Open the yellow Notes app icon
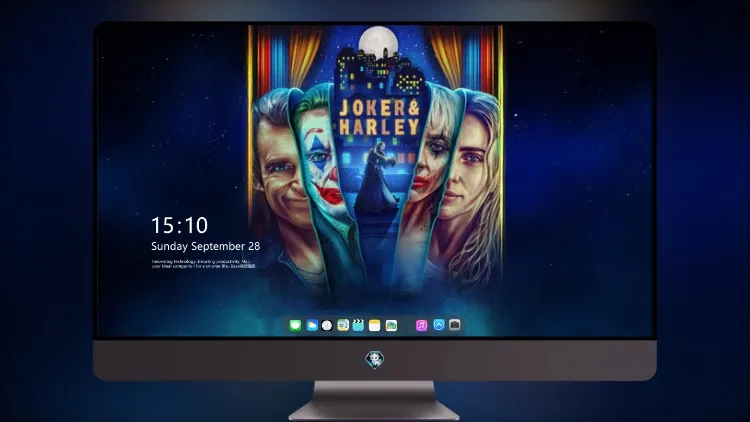Image resolution: width=750 pixels, height=422 pixels. pyautogui.click(x=375, y=326)
